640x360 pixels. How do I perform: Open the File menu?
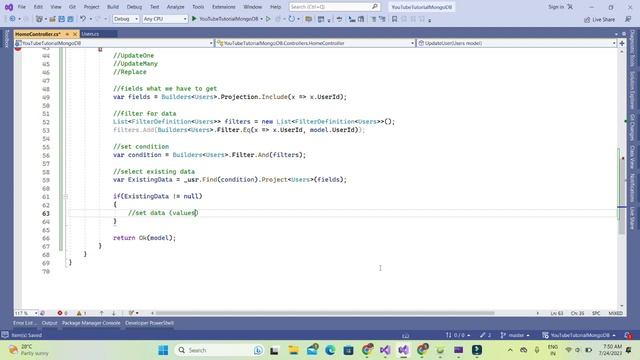click(22, 7)
